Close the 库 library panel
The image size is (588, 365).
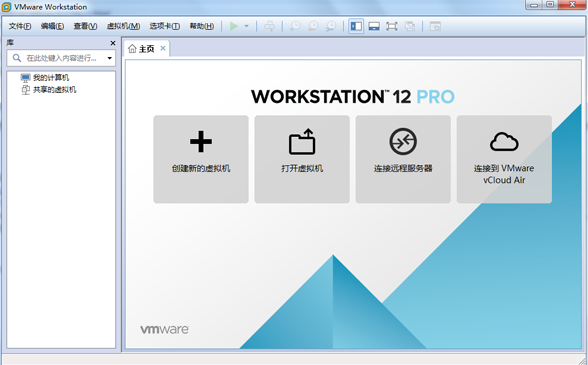pos(112,43)
